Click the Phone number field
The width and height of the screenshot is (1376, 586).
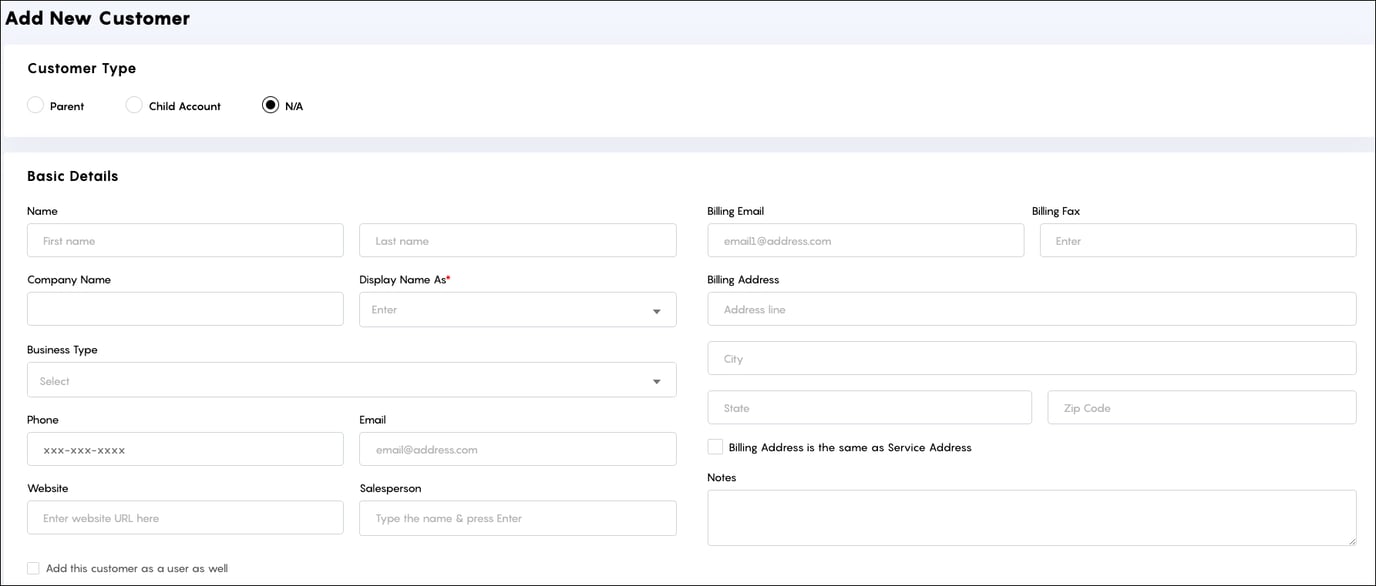pos(185,449)
